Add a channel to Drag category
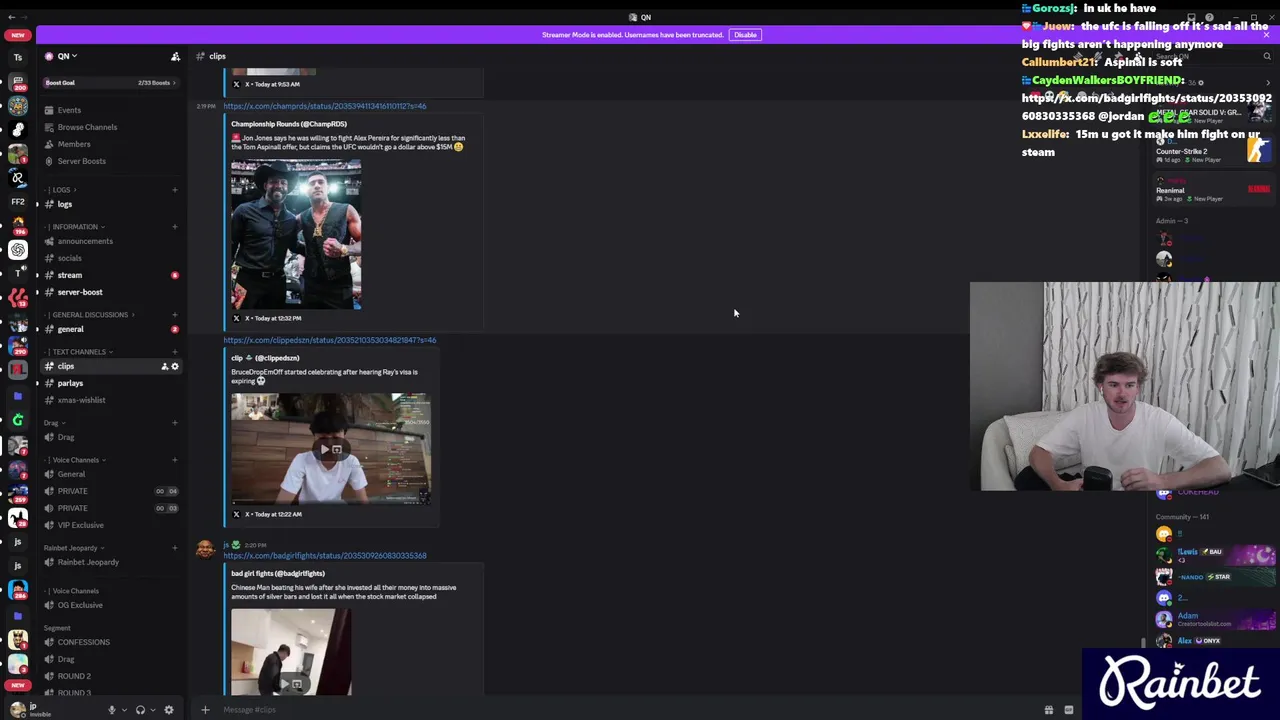 174,423
